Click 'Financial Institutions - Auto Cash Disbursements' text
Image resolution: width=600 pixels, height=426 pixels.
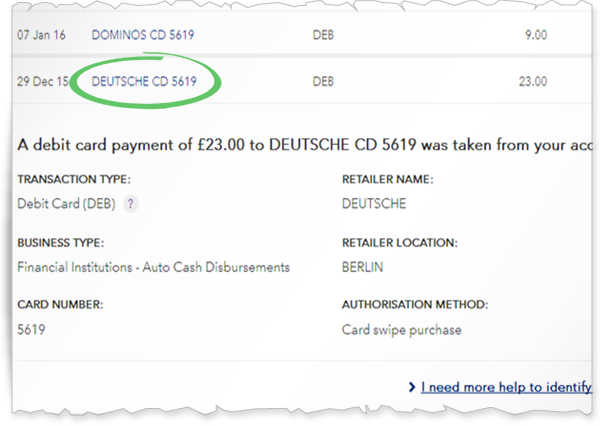click(153, 267)
